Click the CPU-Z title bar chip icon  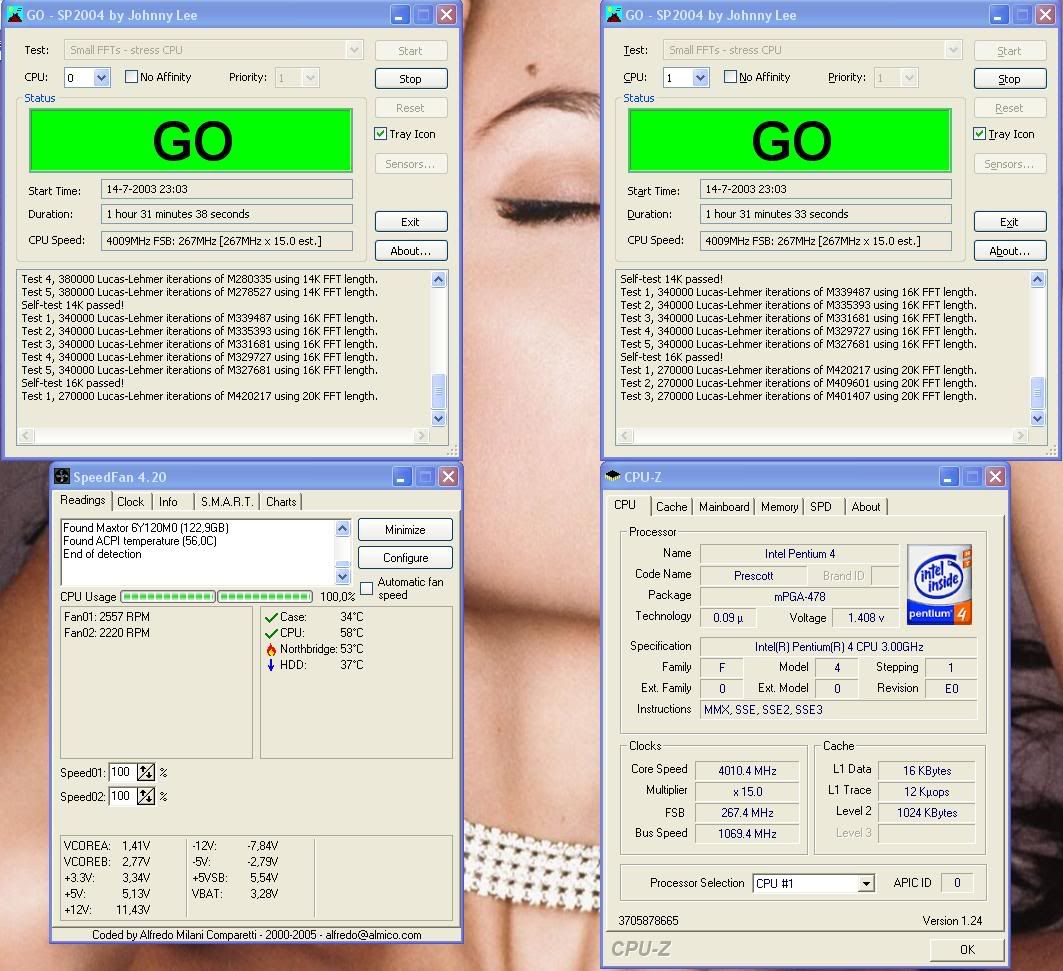tap(613, 477)
